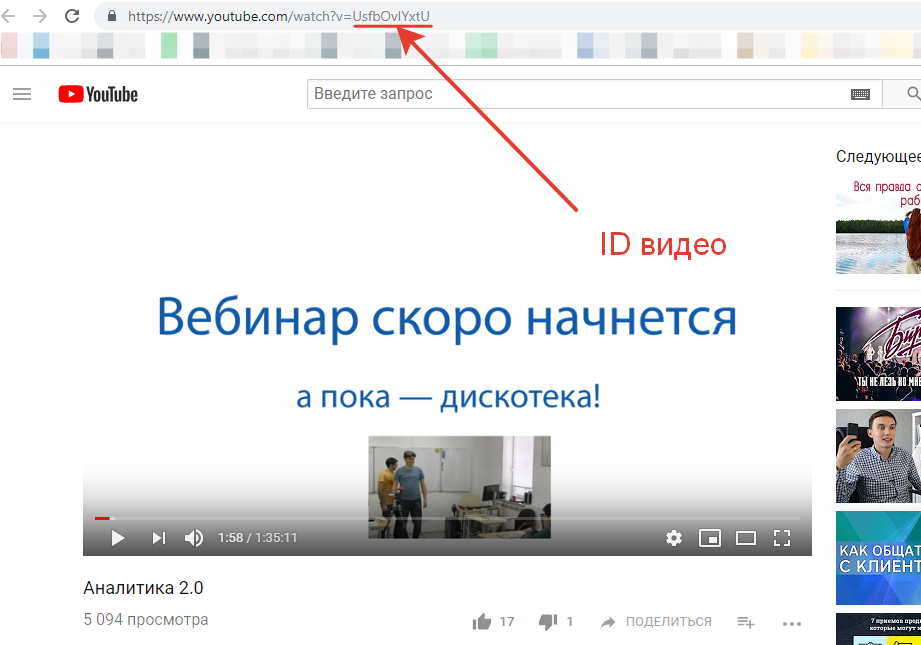Screen dimensions: 921x645
Task: Go back to the previous browser page
Action: click(x=8, y=16)
